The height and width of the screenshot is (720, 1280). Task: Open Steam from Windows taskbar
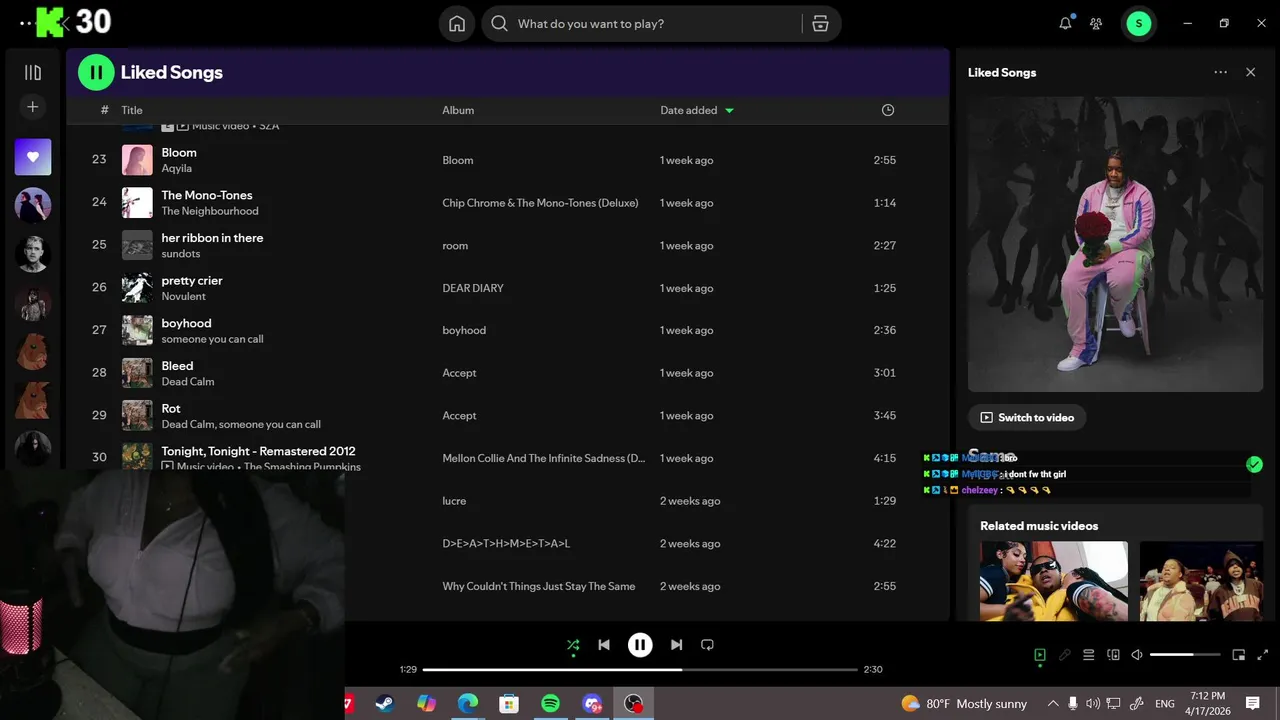(x=385, y=704)
